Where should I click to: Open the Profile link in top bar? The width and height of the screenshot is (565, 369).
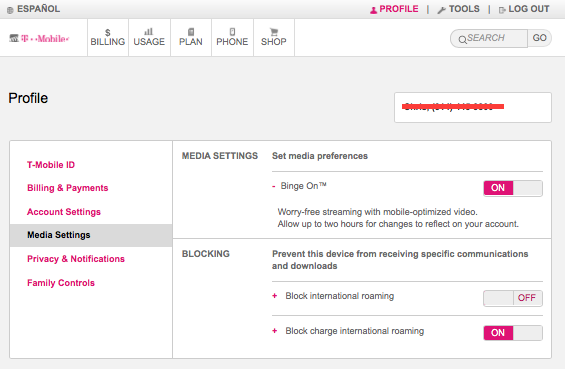399,9
